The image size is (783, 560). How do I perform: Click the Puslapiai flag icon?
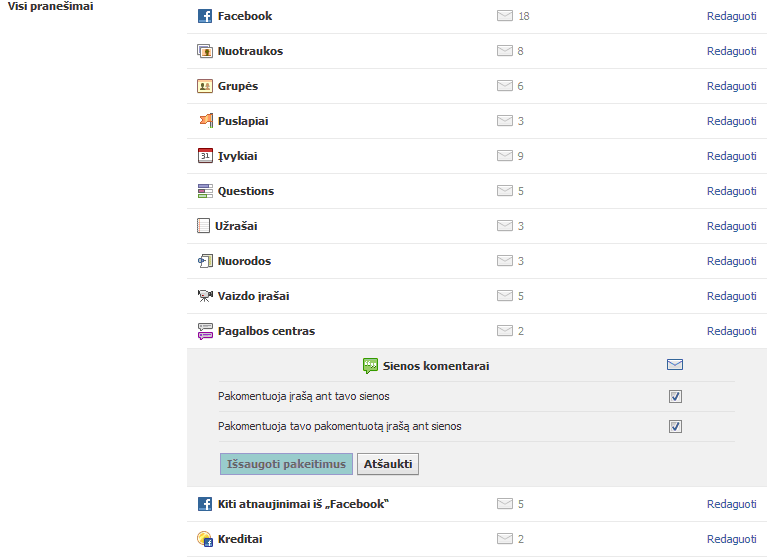206,120
